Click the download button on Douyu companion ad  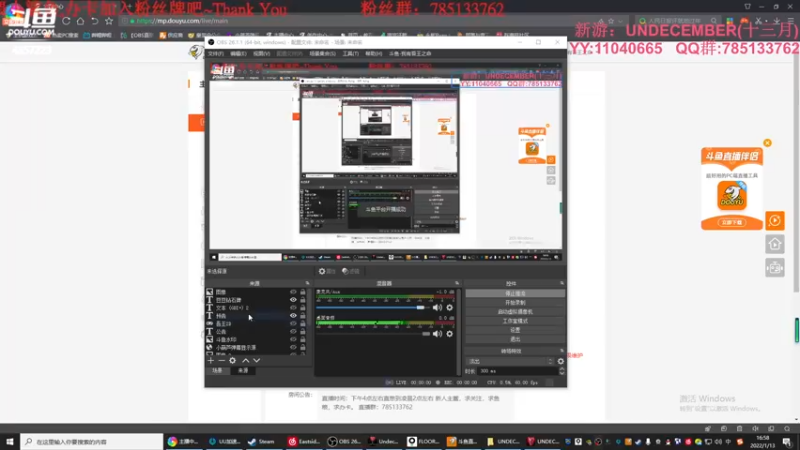[732, 222]
